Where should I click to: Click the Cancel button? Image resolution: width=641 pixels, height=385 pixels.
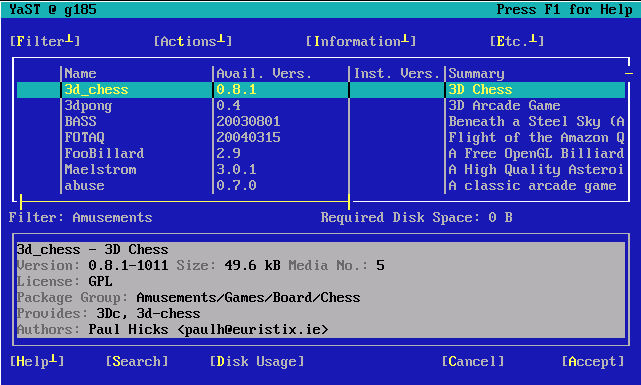coord(473,361)
